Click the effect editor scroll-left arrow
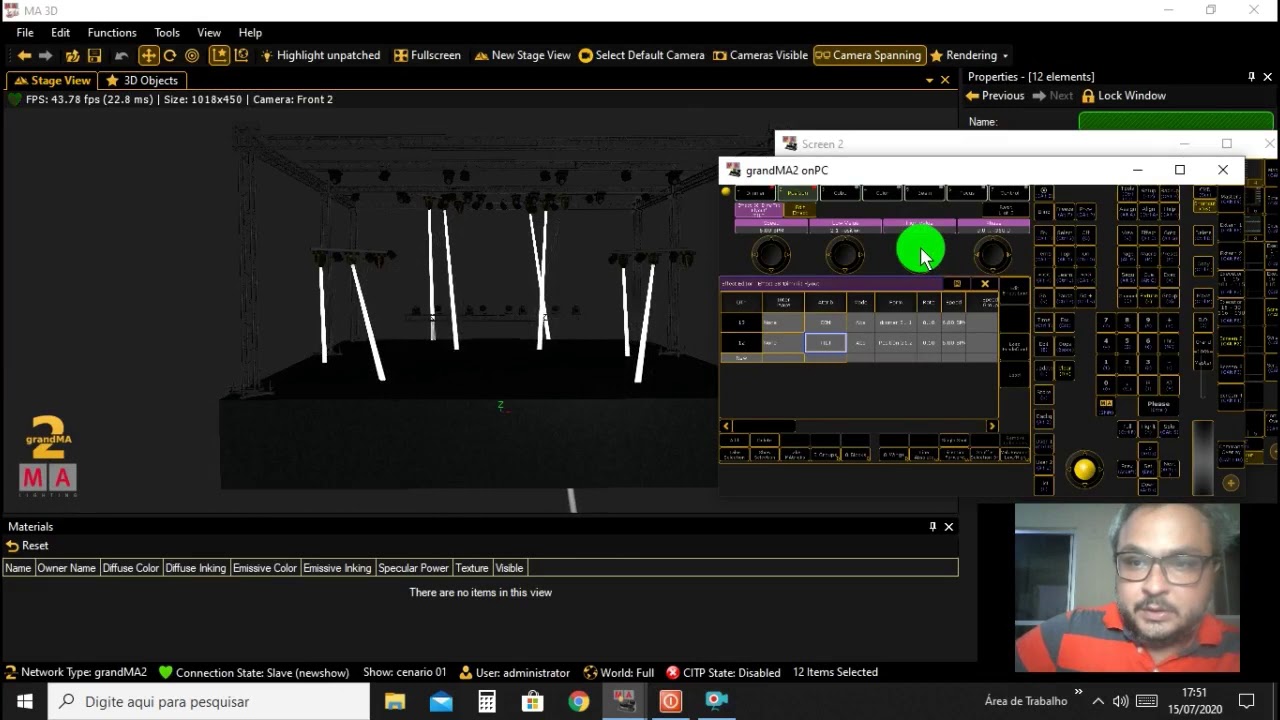Viewport: 1280px width, 720px height. 726,426
